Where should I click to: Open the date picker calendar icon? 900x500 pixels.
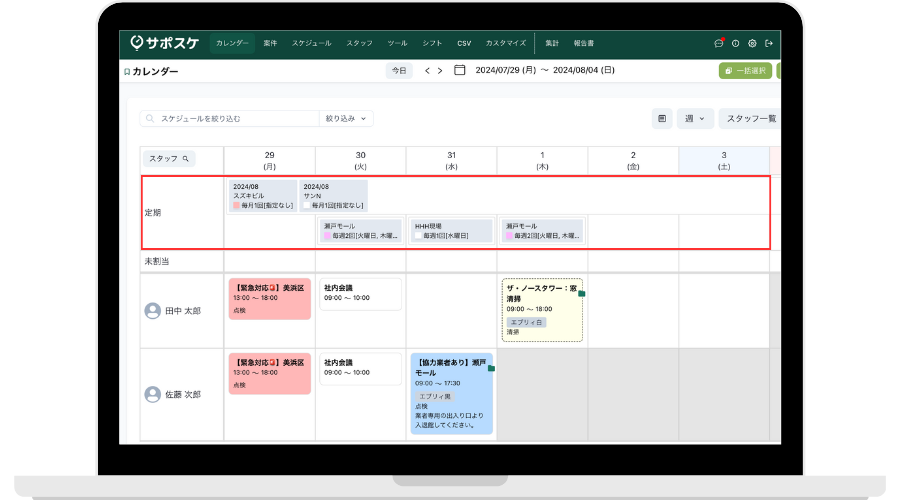click(x=459, y=70)
